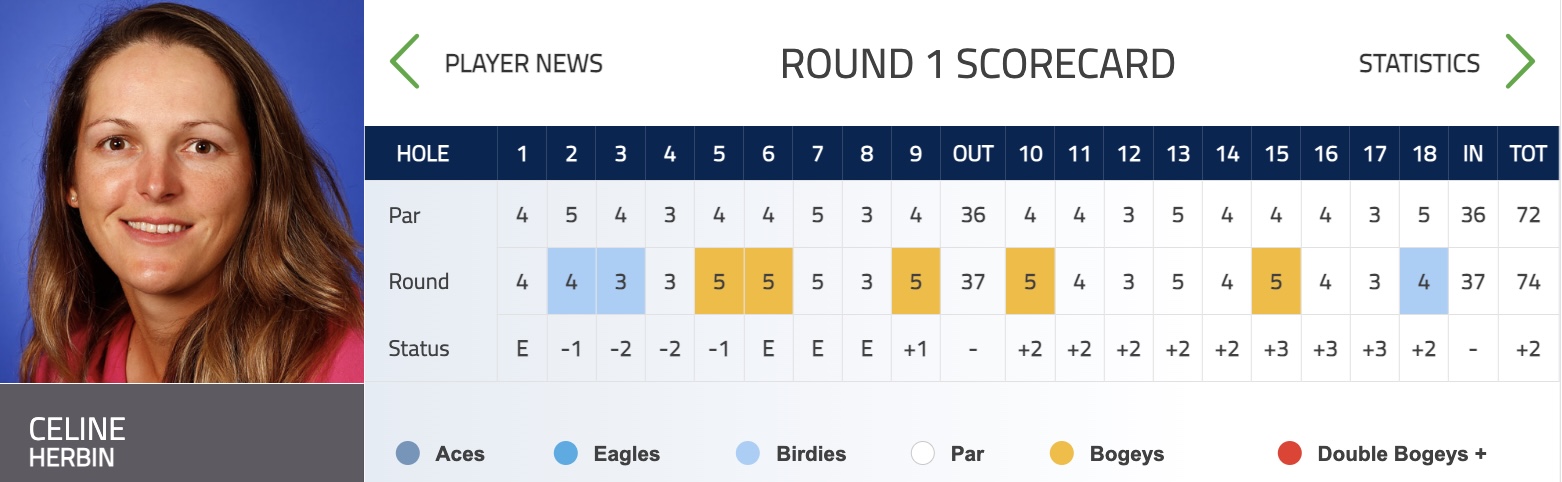Select the bogey score on hole 10
The width and height of the screenshot is (1562, 482).
pyautogui.click(x=1030, y=282)
